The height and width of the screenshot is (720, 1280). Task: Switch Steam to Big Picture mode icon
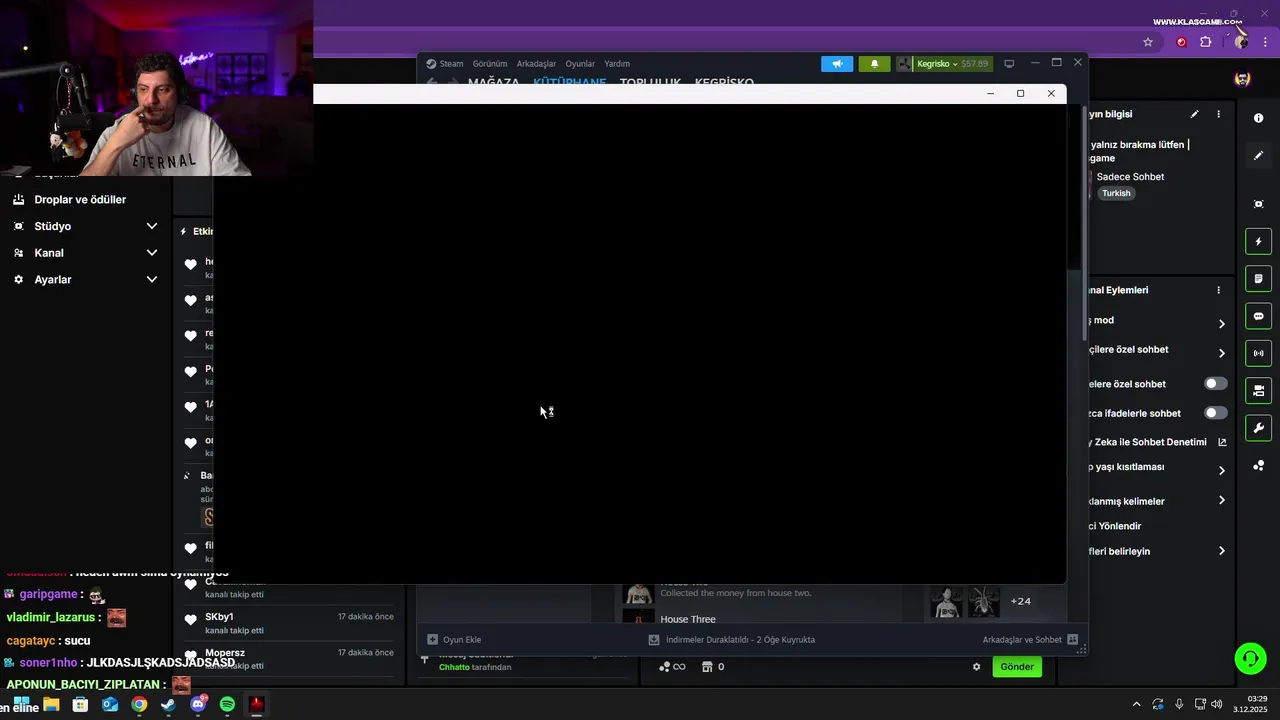pos(1009,64)
